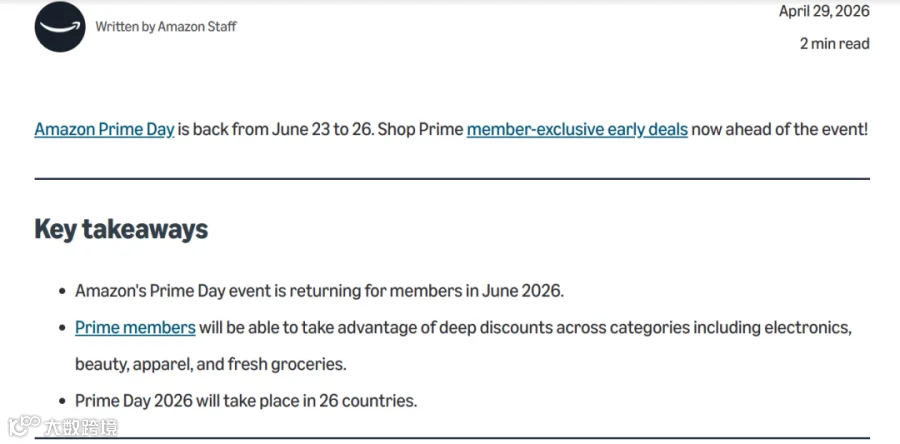This screenshot has width=900, height=444.
Task: Select the Key takeaways heading
Action: (x=121, y=229)
